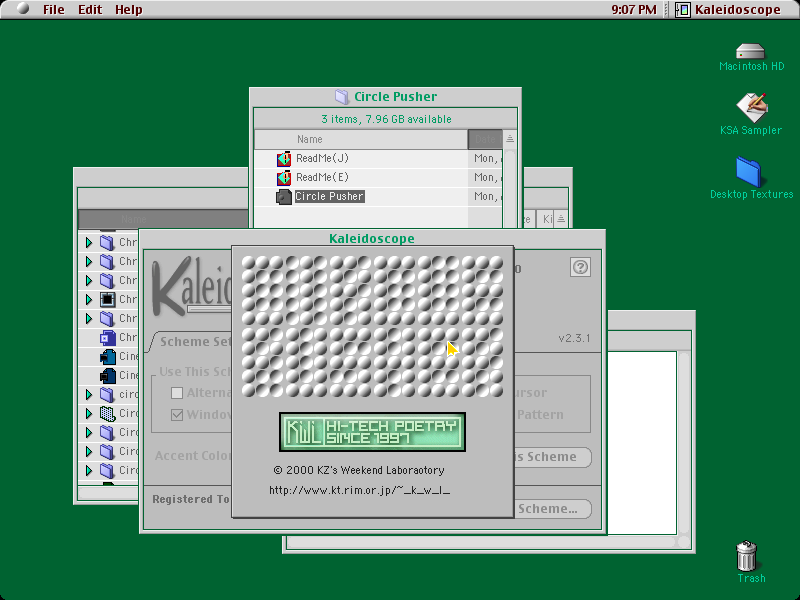Click the "Pattern" label in Kaleidoscope window
The image size is (800, 600).
click(x=540, y=415)
